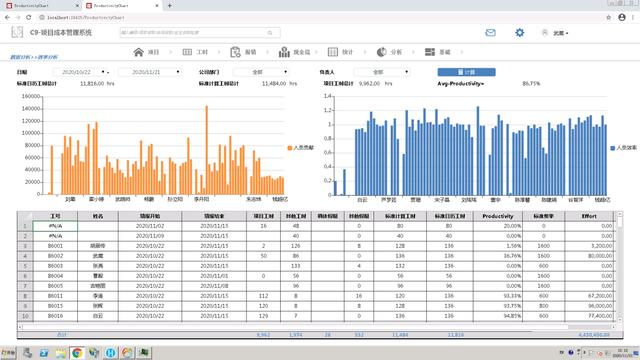Open a new browser tab with plus

(x=169, y=6)
